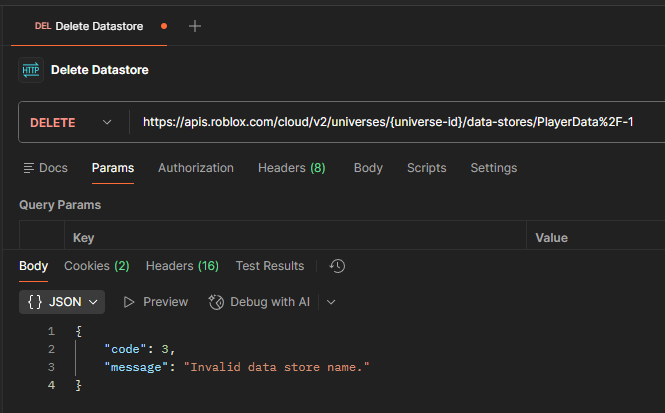Click the Delete Datastore request title
The image size is (665, 413).
pyautogui.click(x=100, y=70)
